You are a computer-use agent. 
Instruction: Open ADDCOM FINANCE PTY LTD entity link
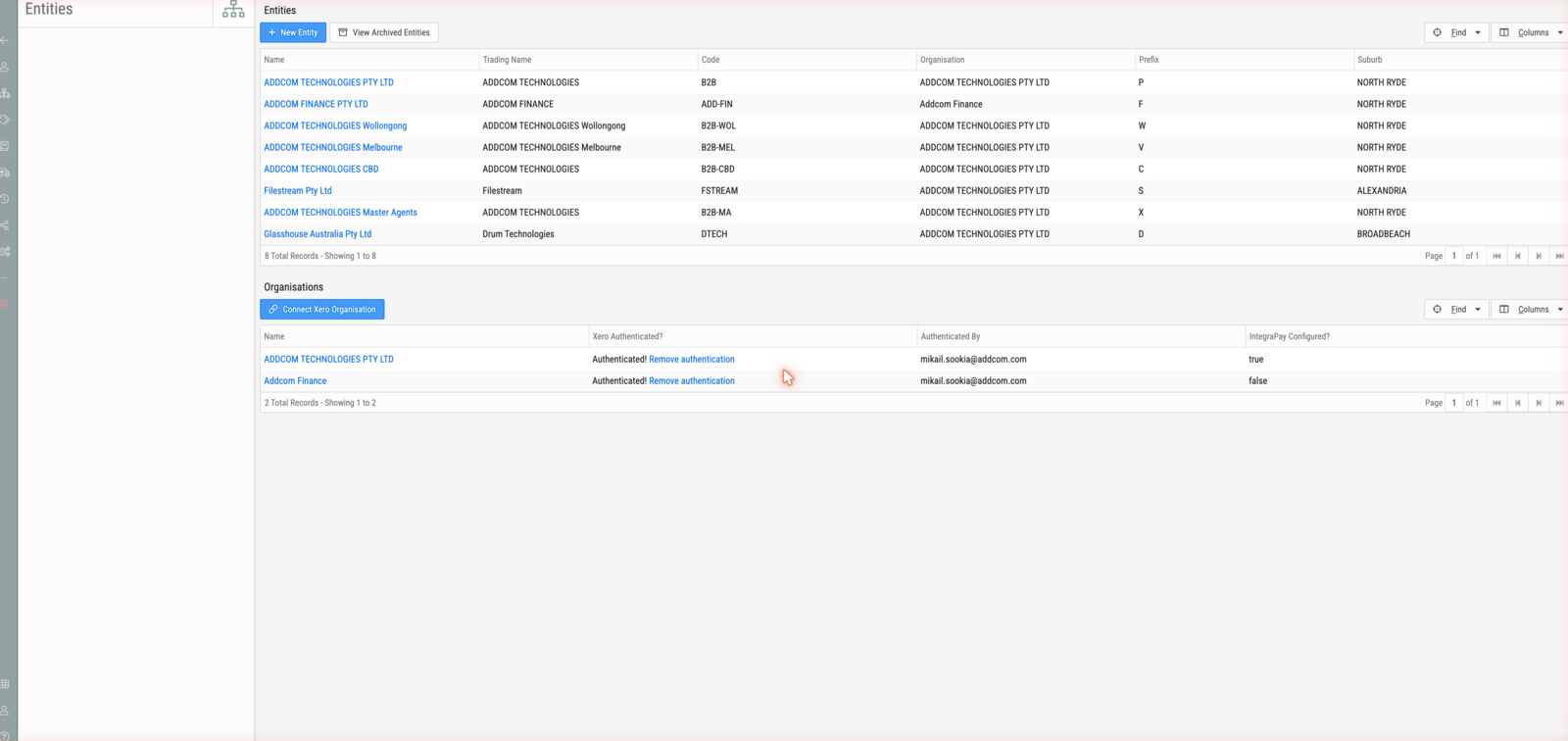(316, 104)
